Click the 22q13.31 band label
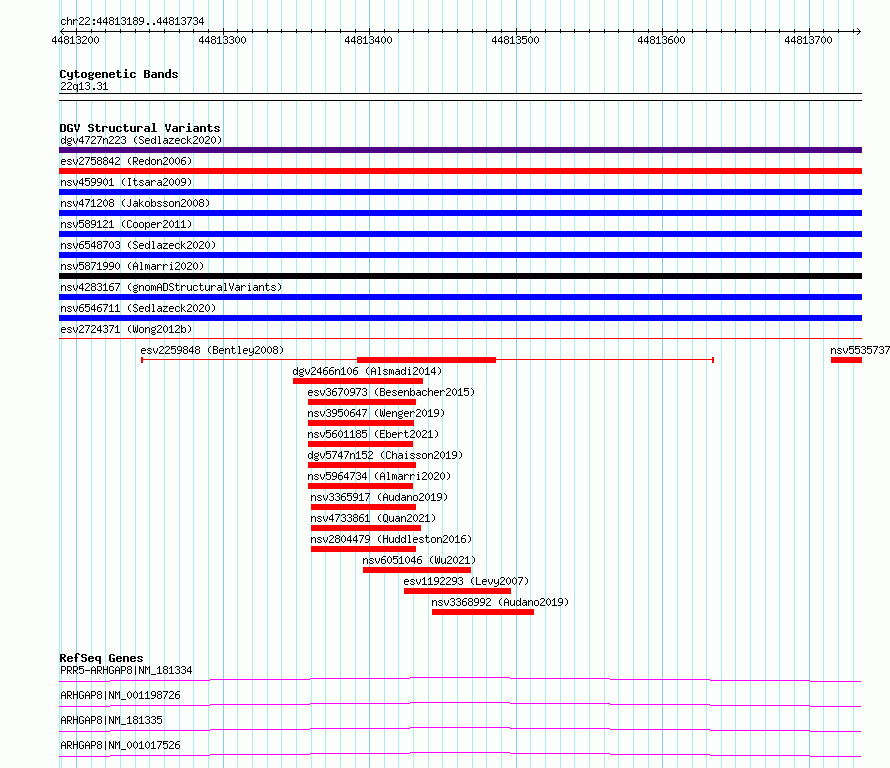The image size is (890, 768). pos(84,86)
